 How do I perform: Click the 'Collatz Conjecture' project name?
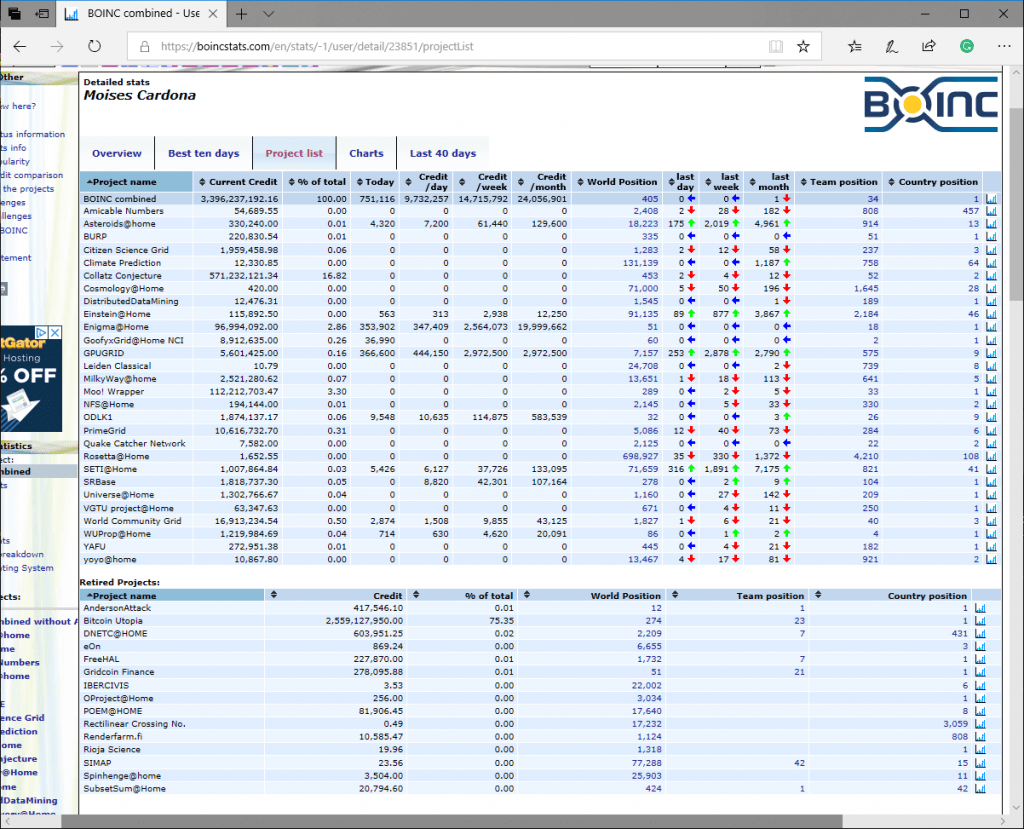(x=122, y=276)
